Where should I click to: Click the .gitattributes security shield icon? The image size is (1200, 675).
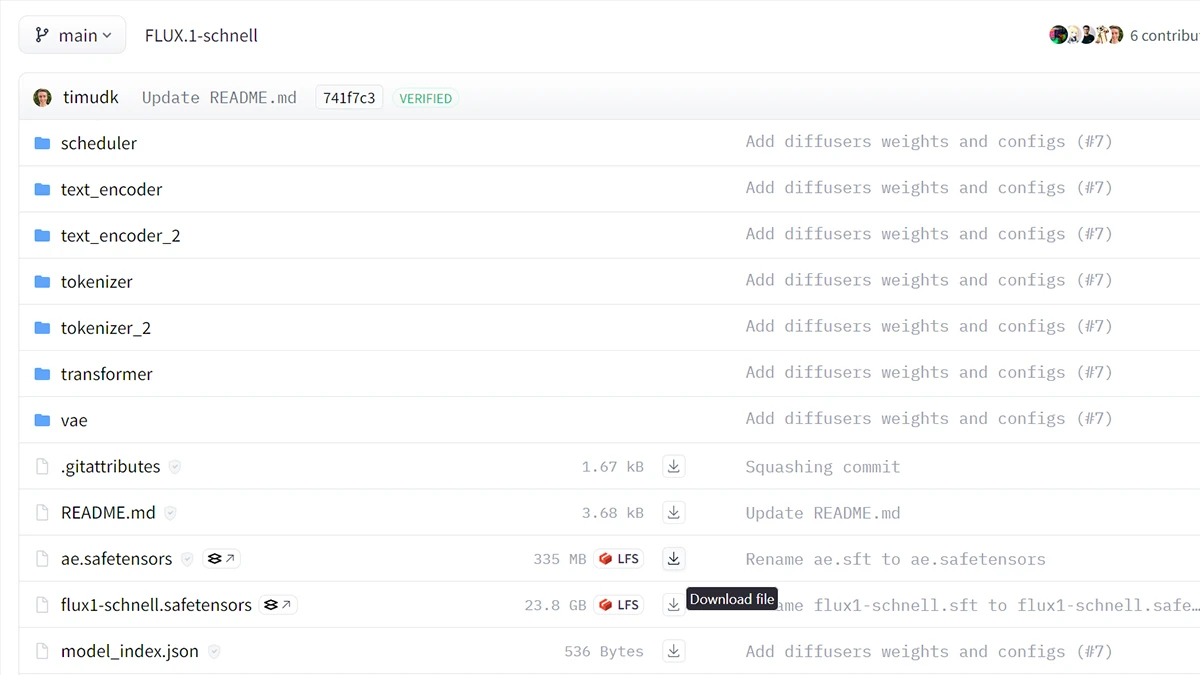(x=175, y=467)
